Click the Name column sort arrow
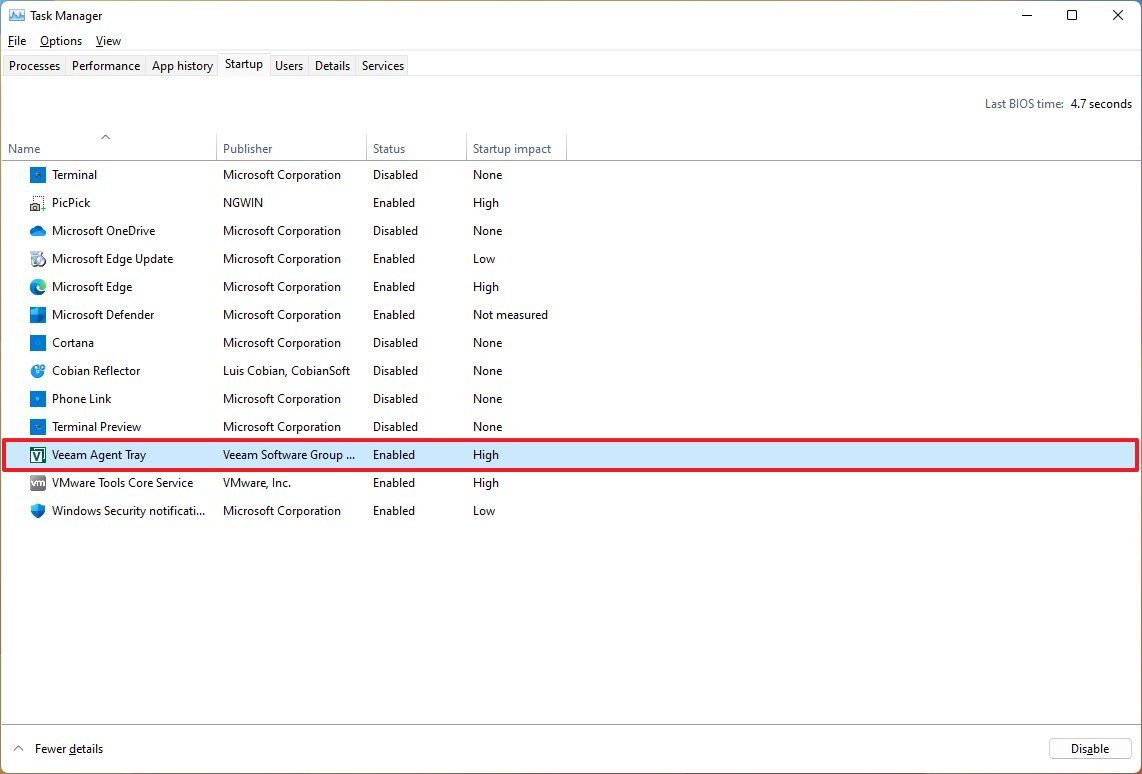1142x774 pixels. tap(105, 137)
